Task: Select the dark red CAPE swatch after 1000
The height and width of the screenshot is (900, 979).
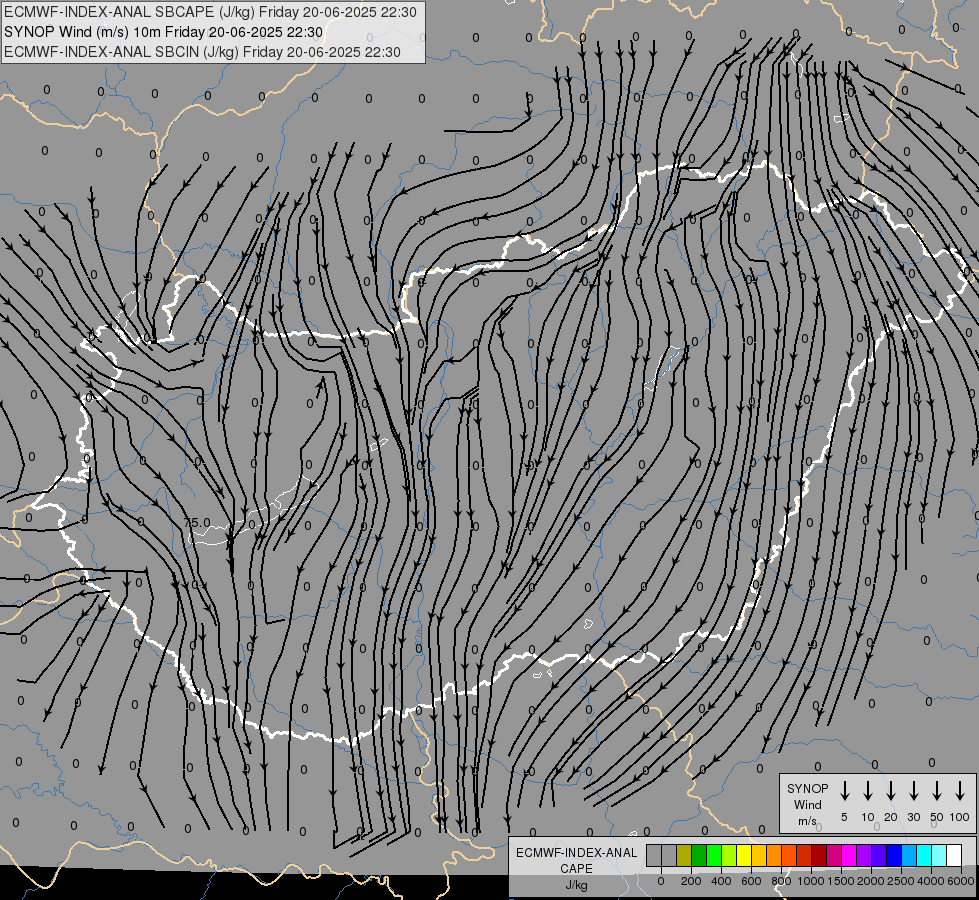Action: 819,855
